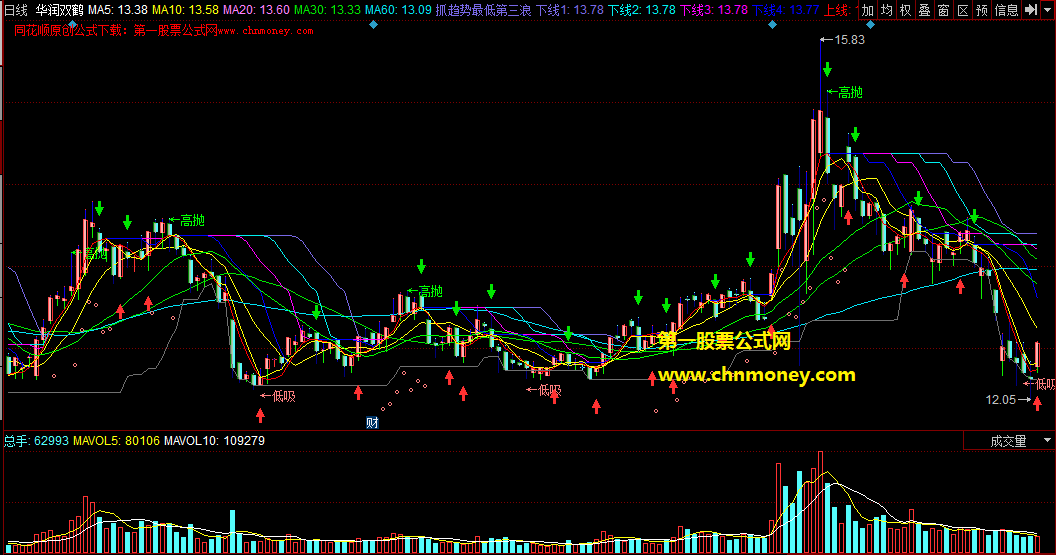Viewport: 1056px width, 555px height.
Task: Click the 财 financial info icon
Action: click(x=372, y=422)
